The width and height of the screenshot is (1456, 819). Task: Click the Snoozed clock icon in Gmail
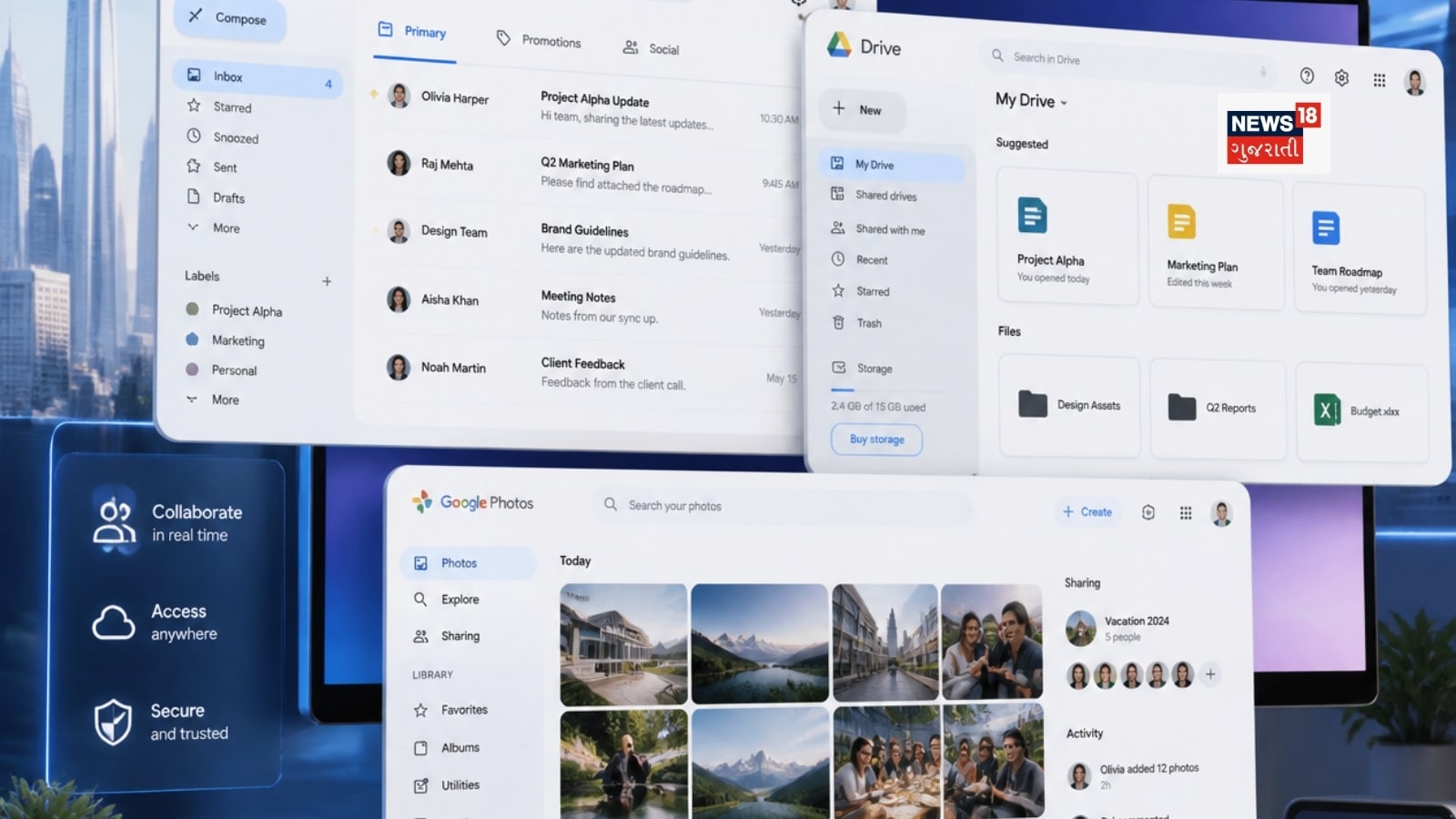tap(194, 136)
